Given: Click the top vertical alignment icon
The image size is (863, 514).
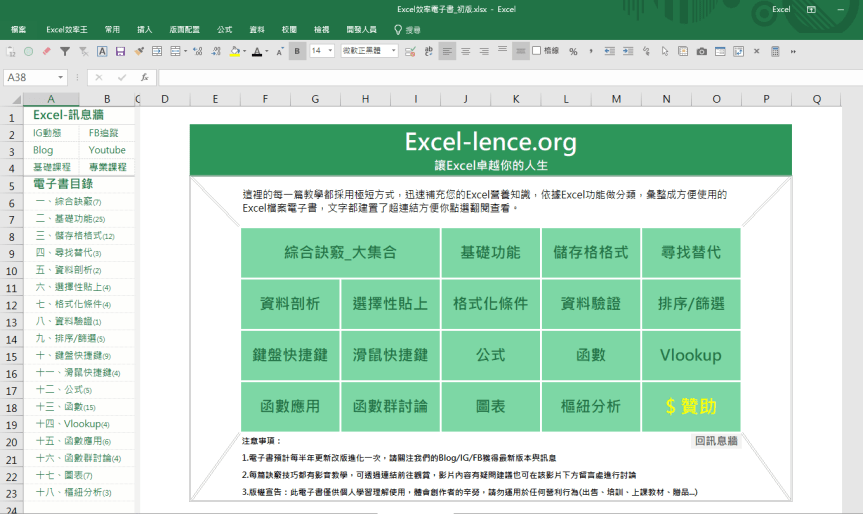Looking at the screenshot, I should (502, 50).
